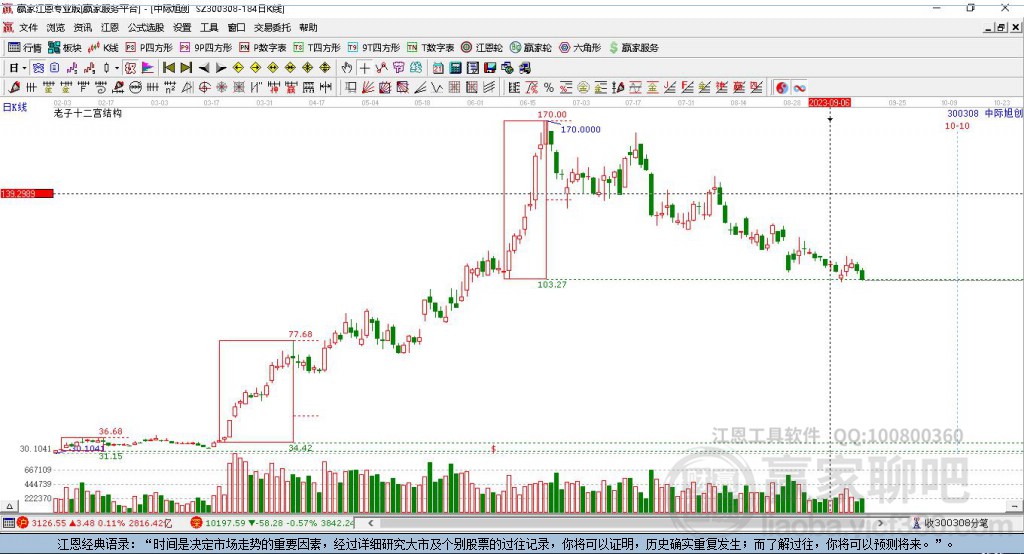1024x554 pixels.
Task: Open 赢家服务 with dollar icon
Action: tap(633, 48)
